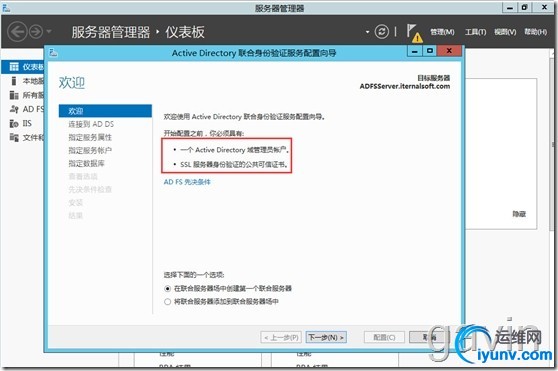The height and width of the screenshot is (371, 558).
Task: Click 配置(C) button
Action: tap(384, 337)
